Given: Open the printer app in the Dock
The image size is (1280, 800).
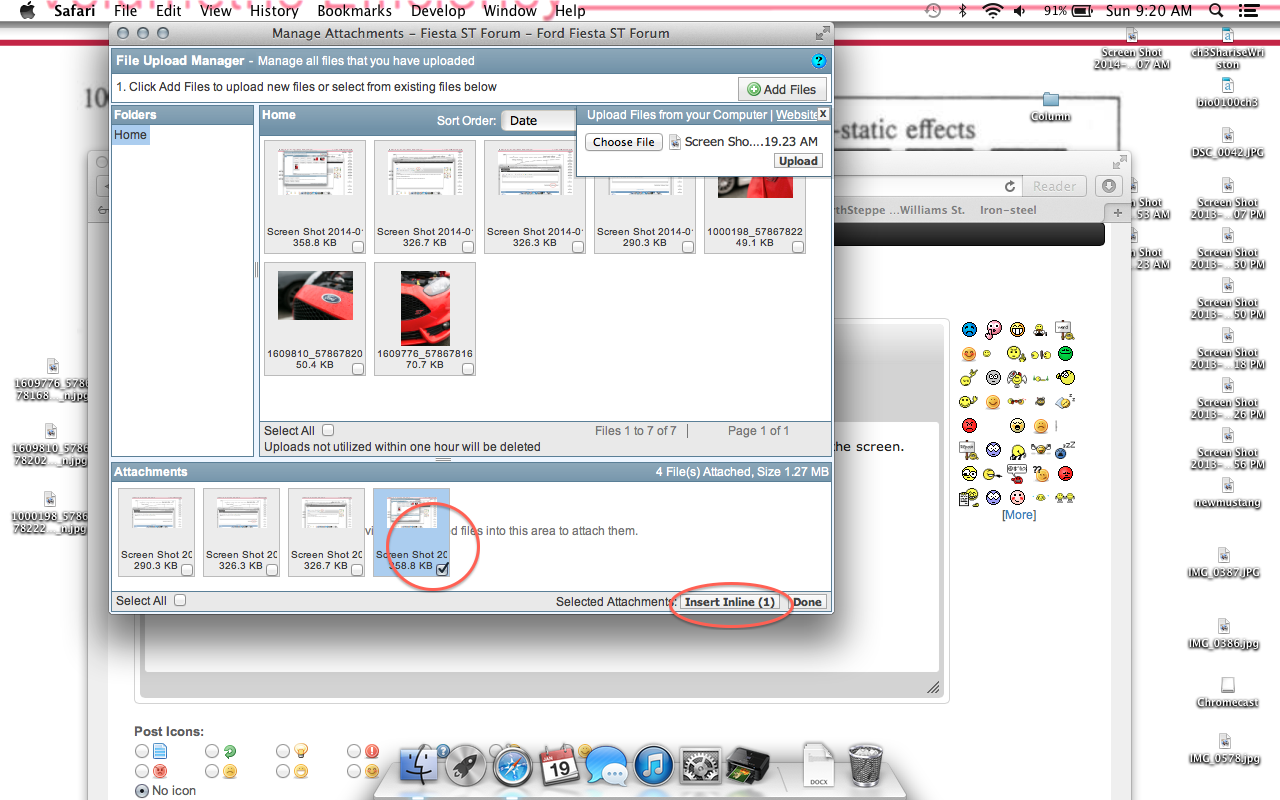Looking at the screenshot, I should pos(747,766).
